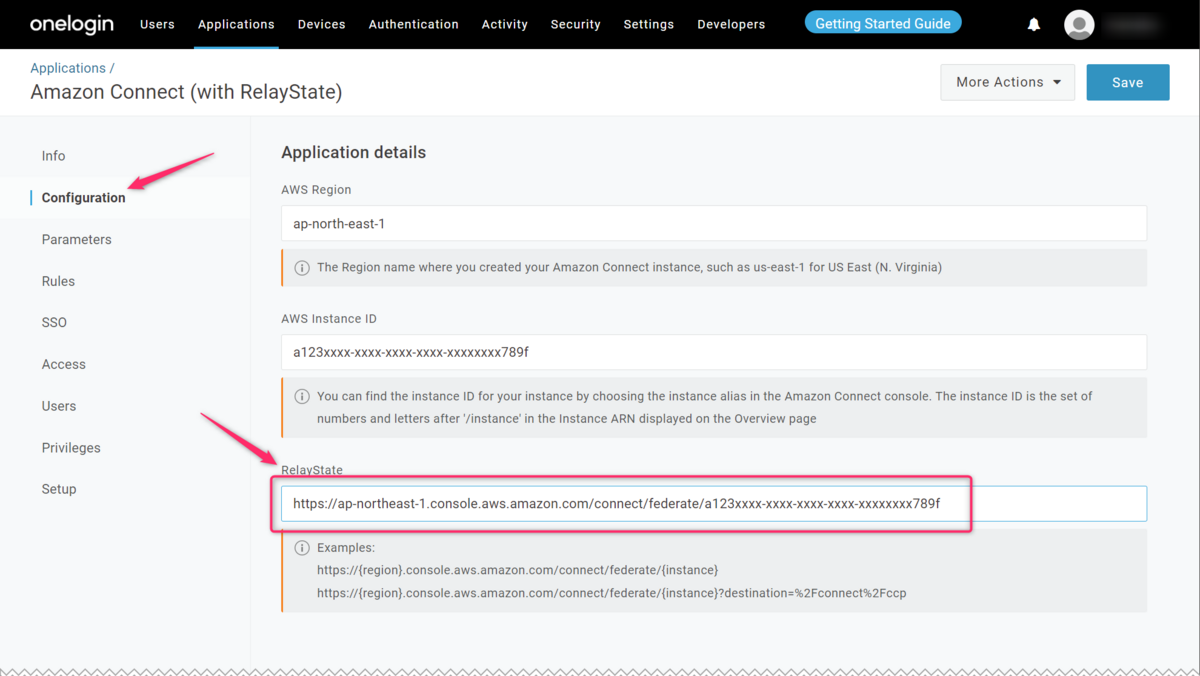
Task: Go back via Applications breadcrumb
Action: pos(68,68)
